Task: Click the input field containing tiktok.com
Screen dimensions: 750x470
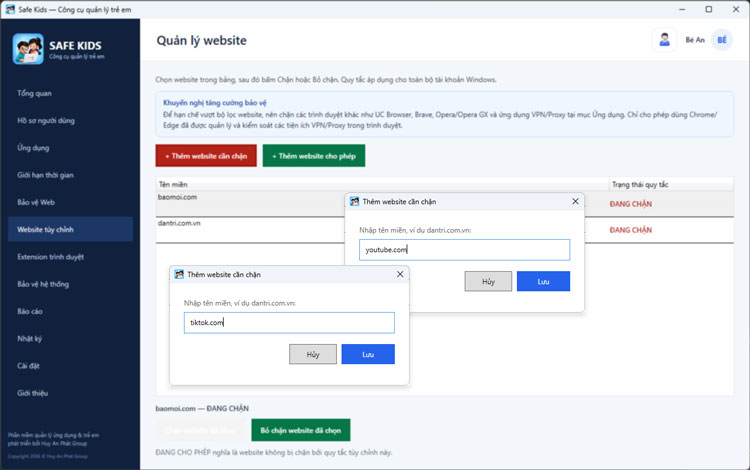Action: 289,323
